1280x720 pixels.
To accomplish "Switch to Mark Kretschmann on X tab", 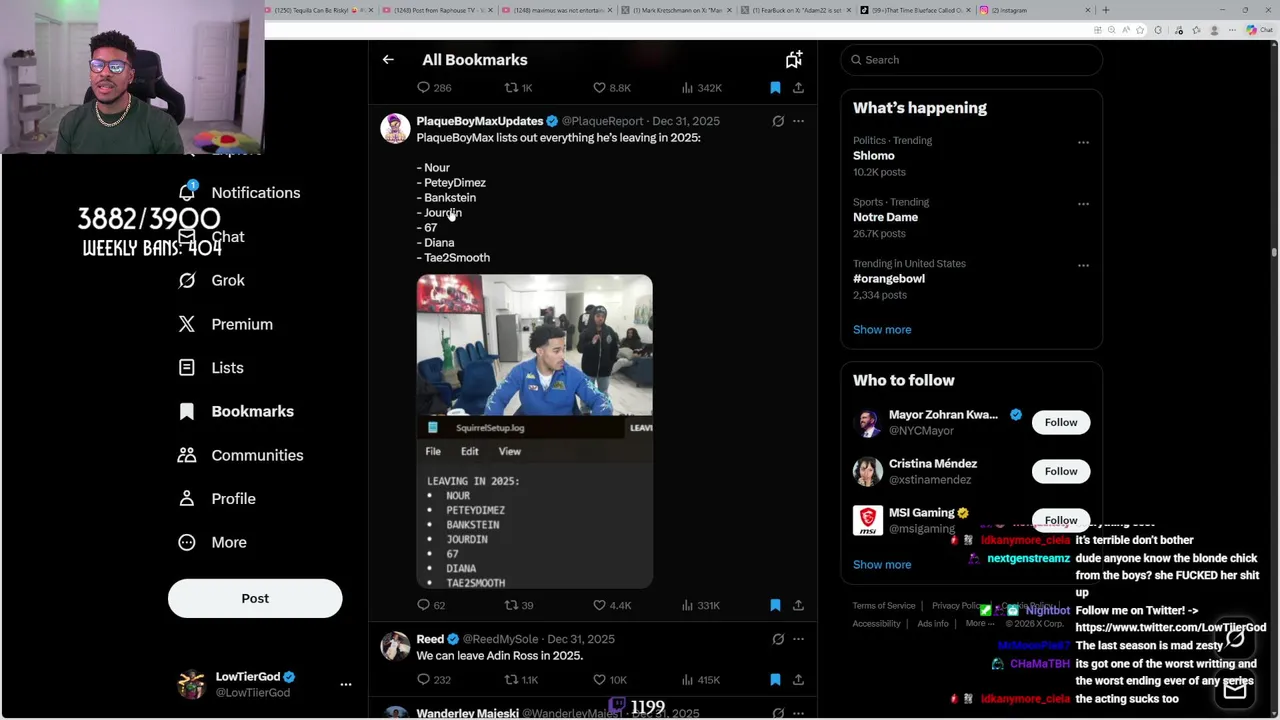I will [x=675, y=10].
